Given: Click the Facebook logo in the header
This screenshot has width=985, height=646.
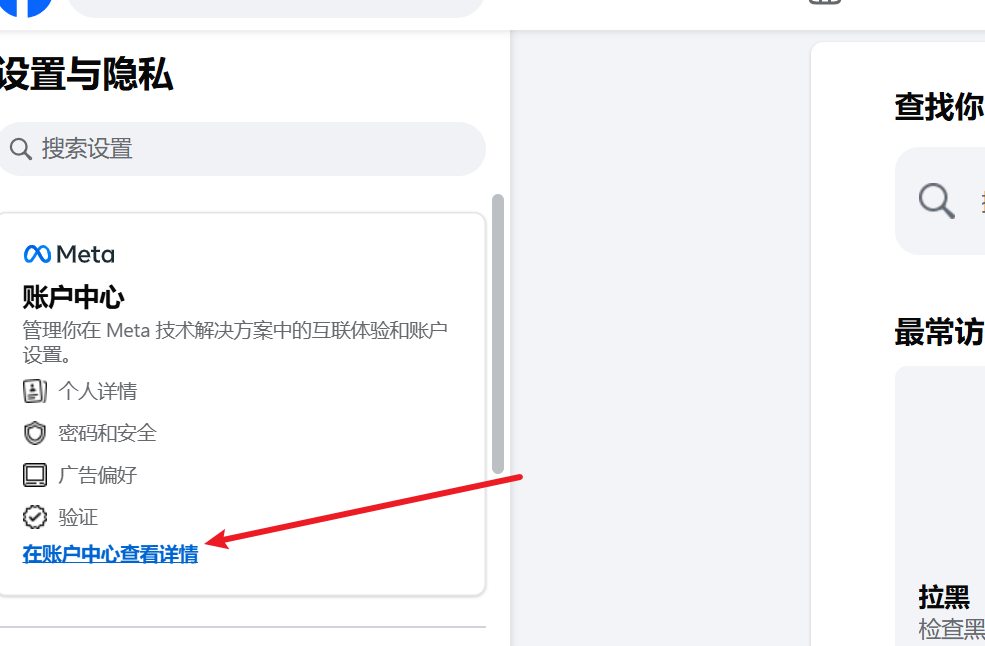Looking at the screenshot, I should click(x=25, y=6).
